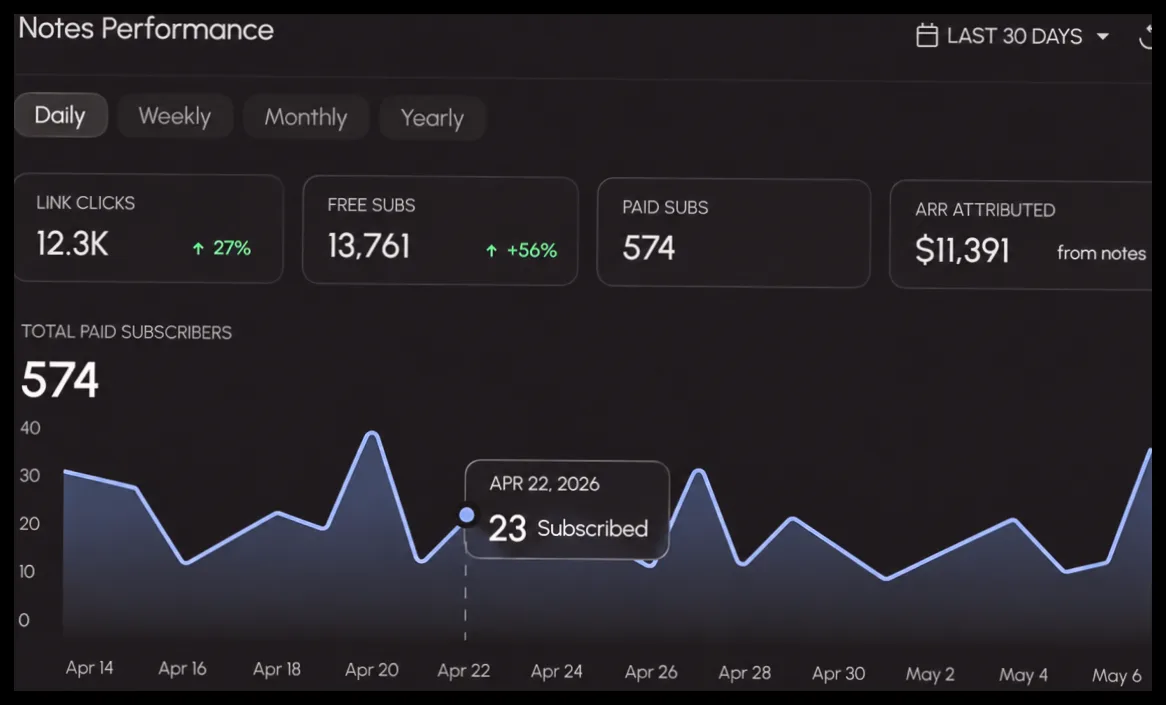Click the $11,391 ARR attributed value

pyautogui.click(x=962, y=251)
